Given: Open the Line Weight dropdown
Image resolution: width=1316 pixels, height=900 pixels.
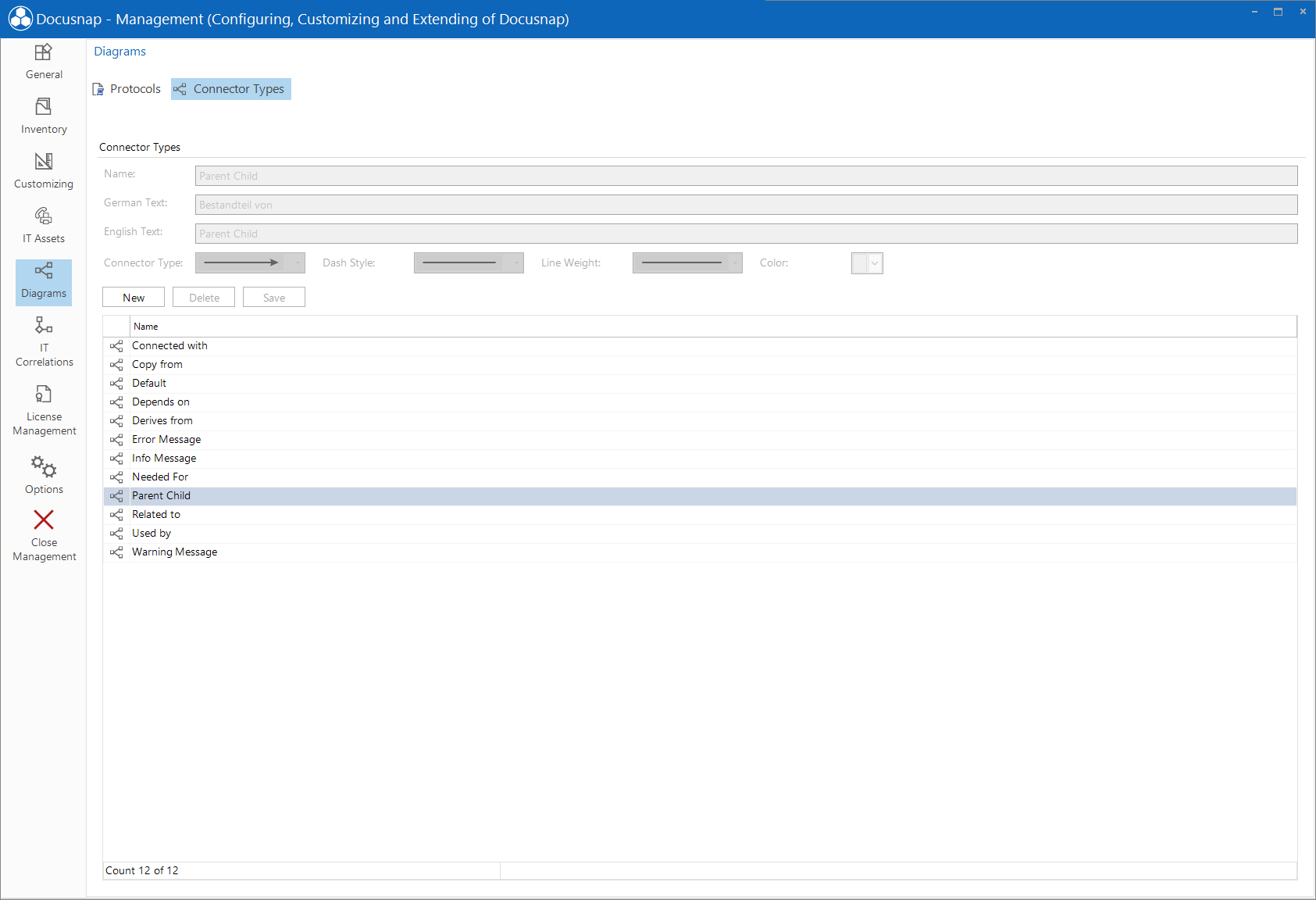Looking at the screenshot, I should click(687, 263).
